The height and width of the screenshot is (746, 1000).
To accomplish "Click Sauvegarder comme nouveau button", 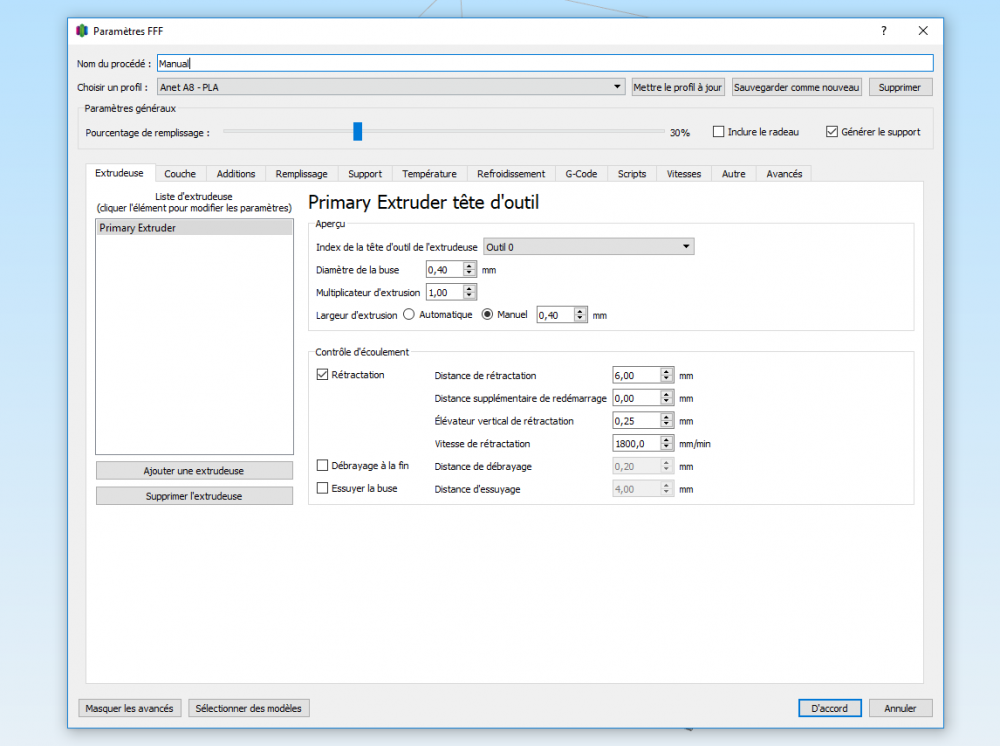I will pyautogui.click(x=797, y=87).
